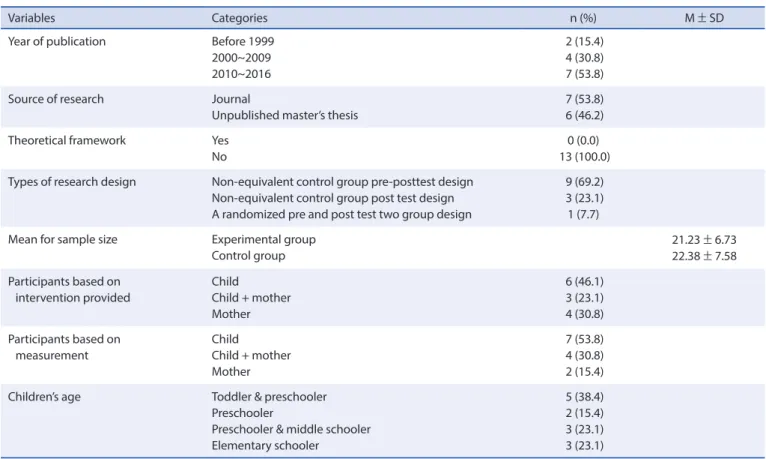This screenshot has height=459, width=766.
Task: Click 'Non-equivalent control group pre-posttest design'
Action: point(342,182)
